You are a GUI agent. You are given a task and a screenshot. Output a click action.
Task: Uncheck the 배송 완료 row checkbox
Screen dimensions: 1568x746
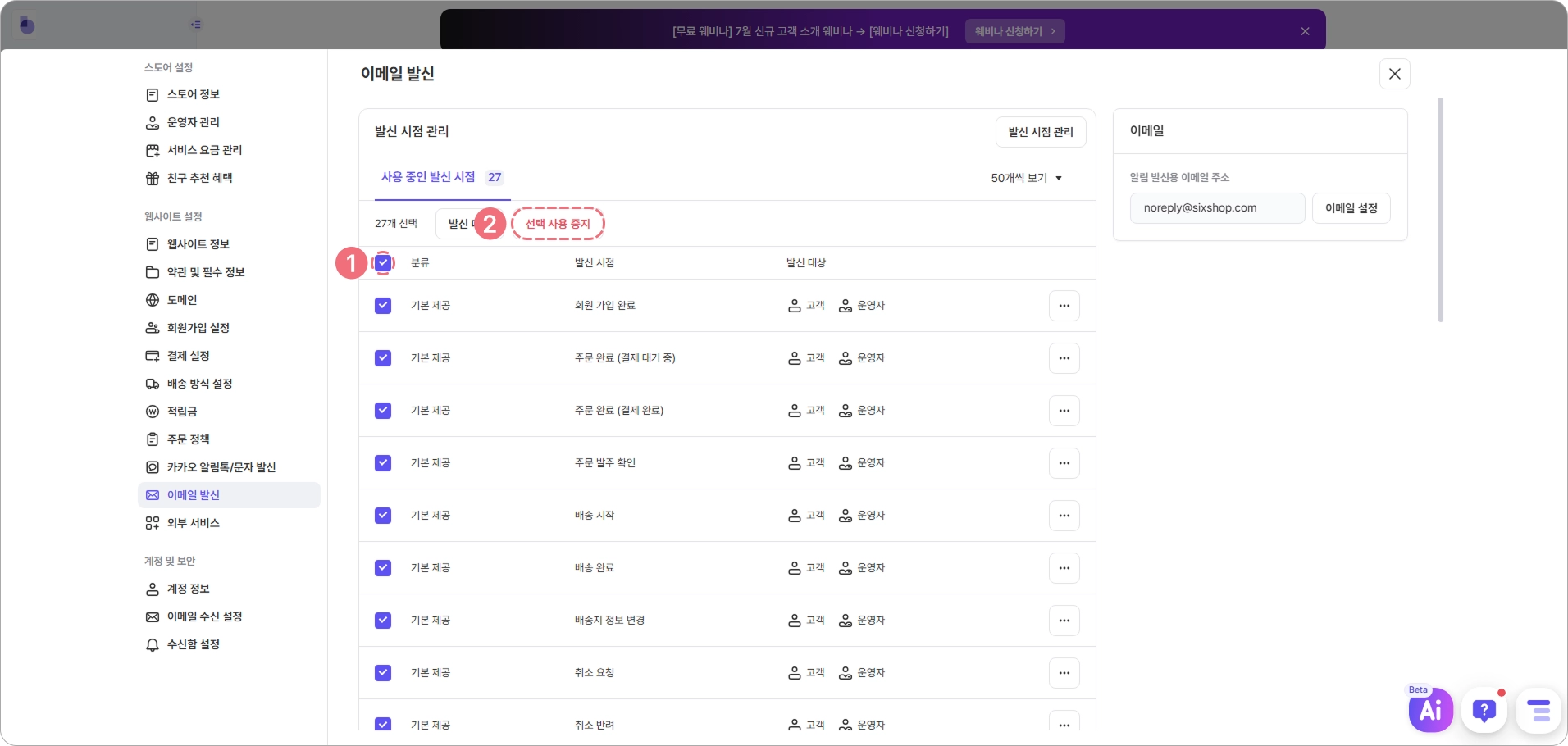(x=383, y=568)
